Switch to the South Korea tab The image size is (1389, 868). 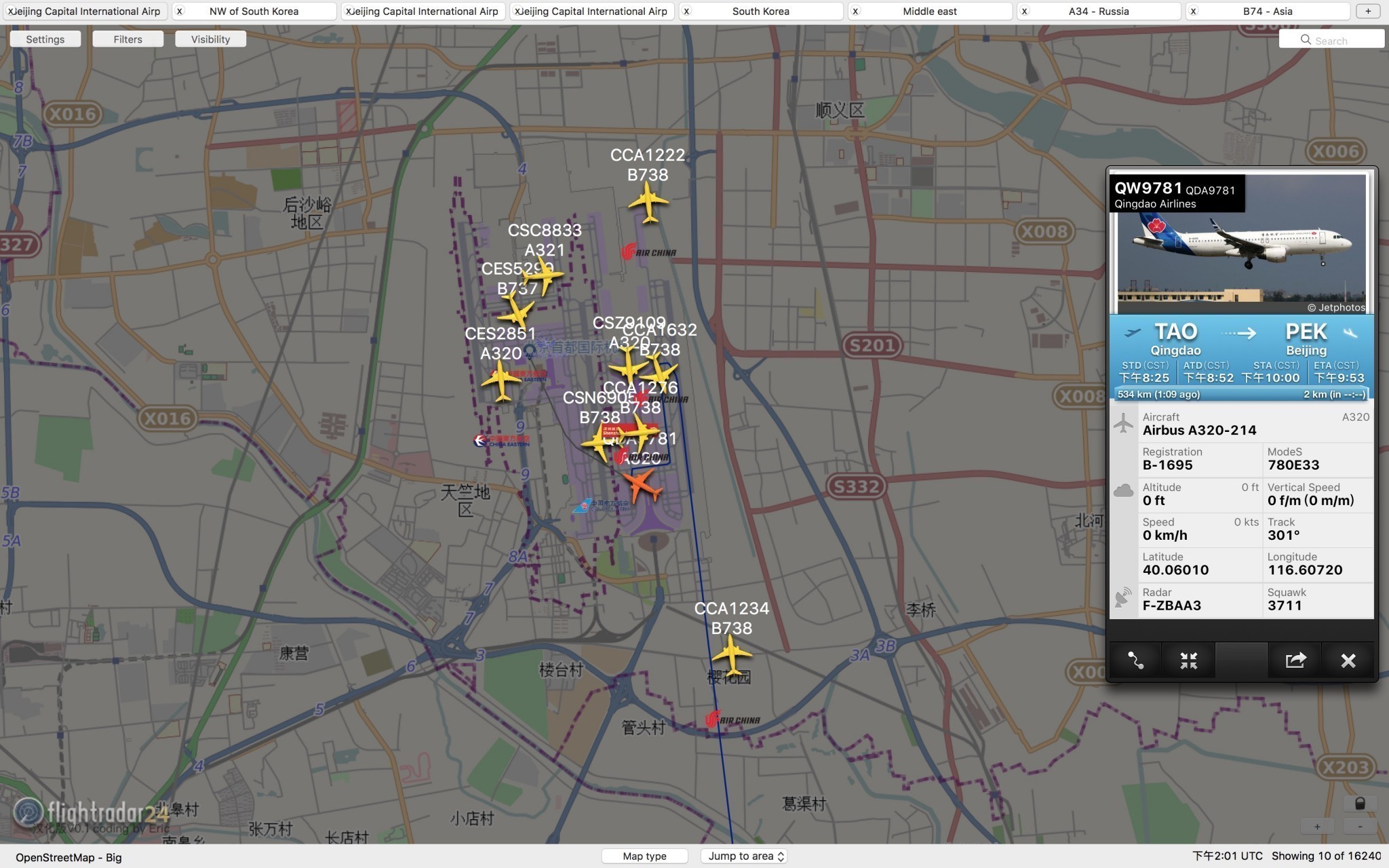(x=761, y=12)
